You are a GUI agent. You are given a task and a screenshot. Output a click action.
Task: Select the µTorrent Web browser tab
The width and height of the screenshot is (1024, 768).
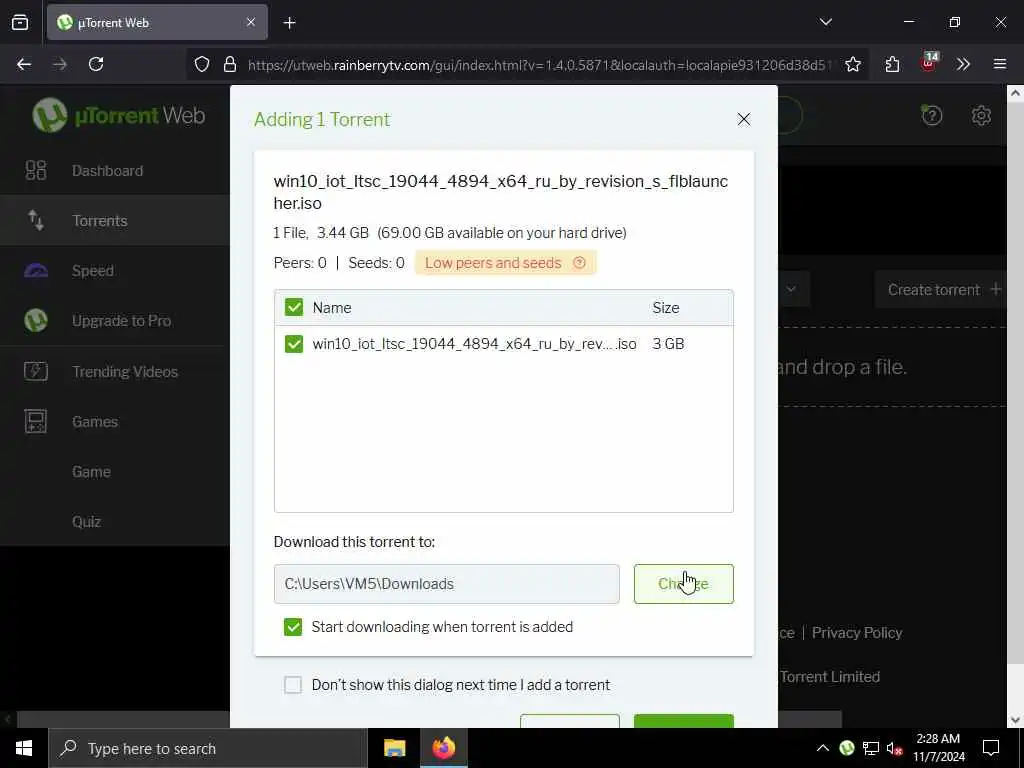157,22
